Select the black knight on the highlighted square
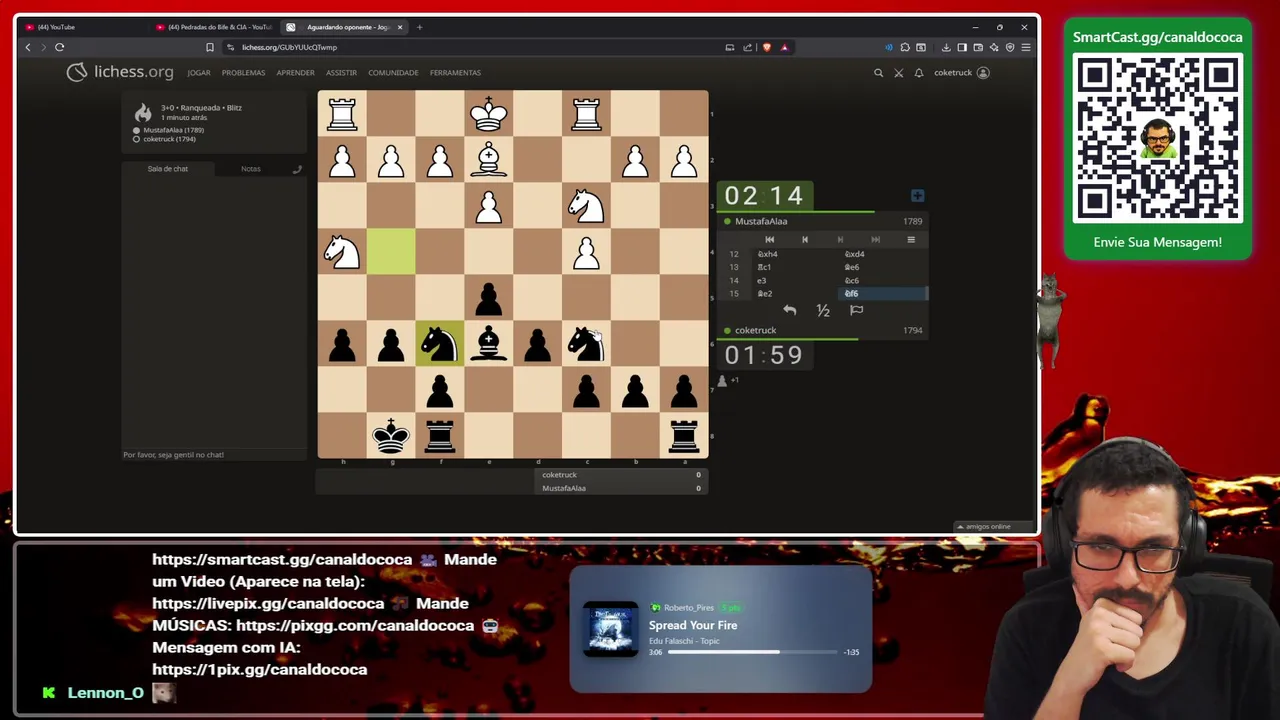This screenshot has height=720, width=1280. (440, 343)
